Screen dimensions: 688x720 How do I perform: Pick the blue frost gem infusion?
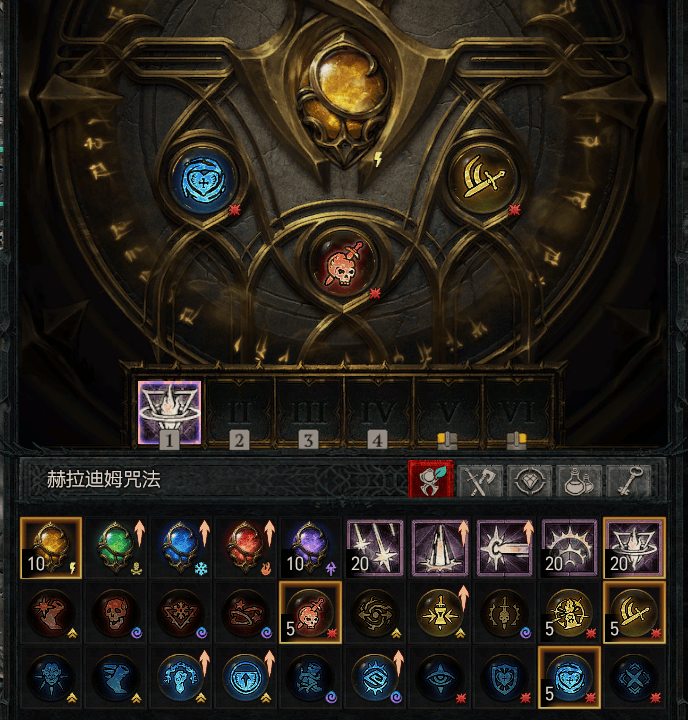[x=181, y=548]
